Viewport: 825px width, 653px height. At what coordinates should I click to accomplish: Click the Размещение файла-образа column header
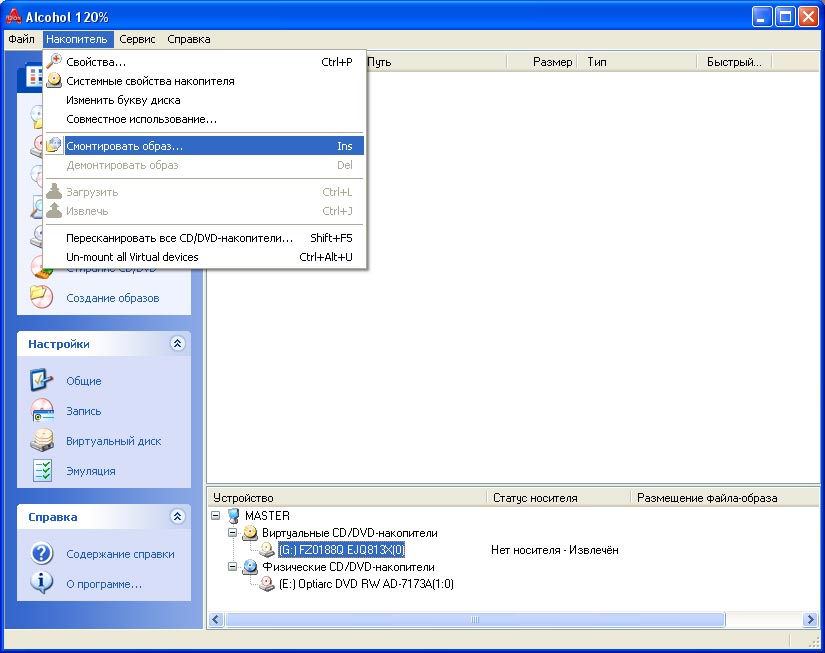[724, 498]
